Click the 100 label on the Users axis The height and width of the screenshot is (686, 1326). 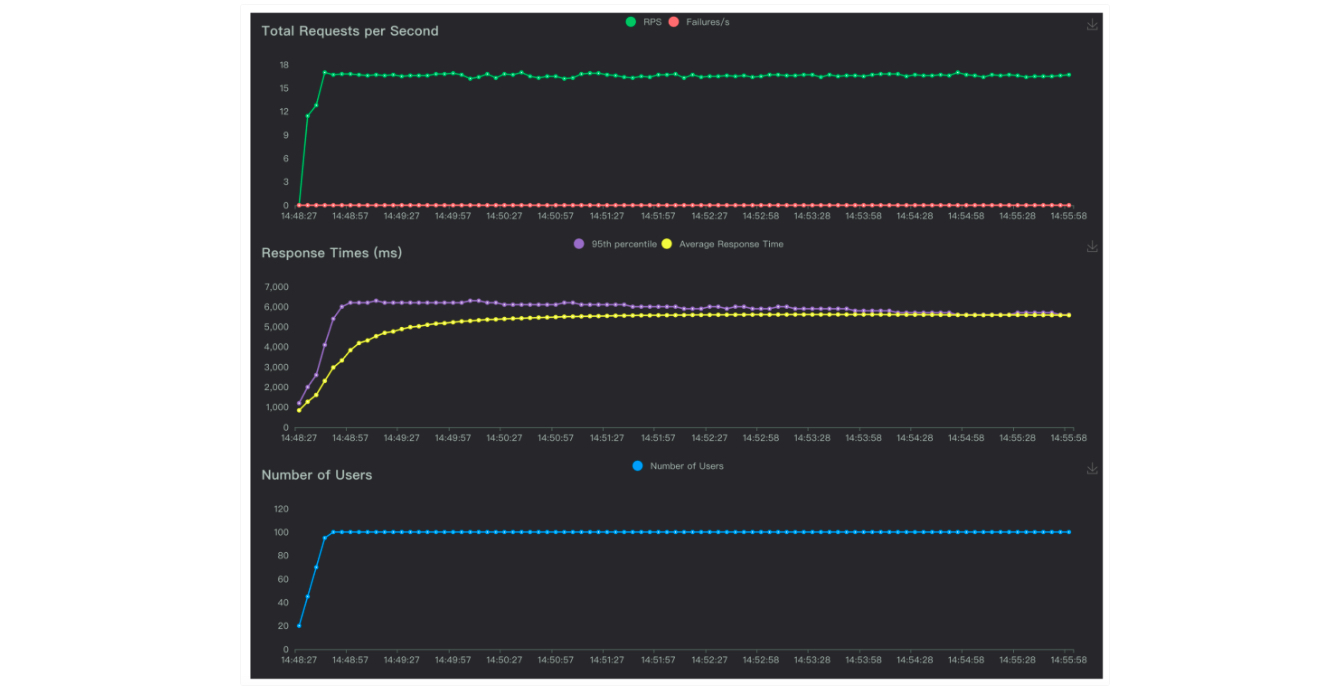pos(282,532)
